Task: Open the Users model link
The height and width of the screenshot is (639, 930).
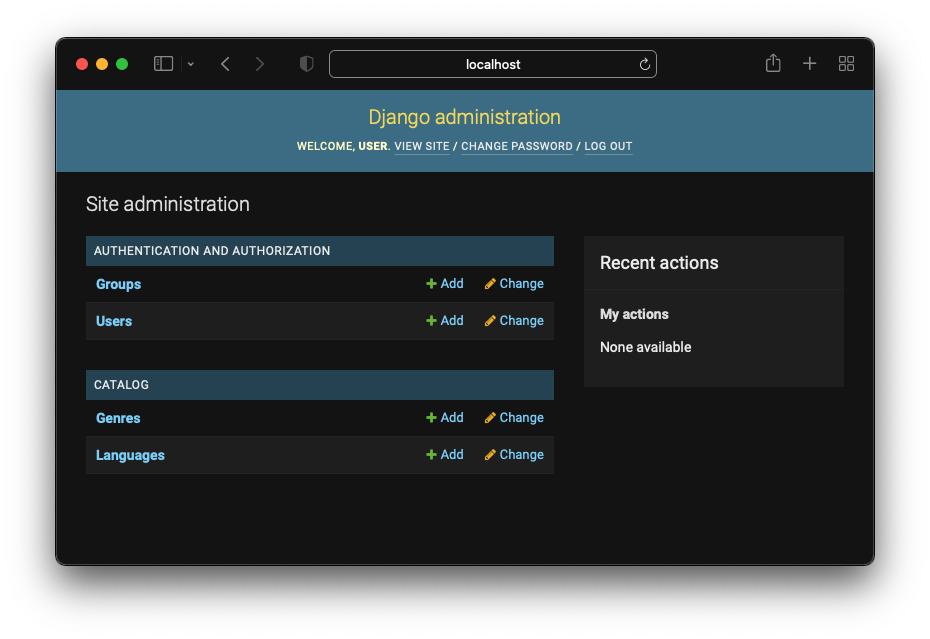Action: click(x=114, y=321)
